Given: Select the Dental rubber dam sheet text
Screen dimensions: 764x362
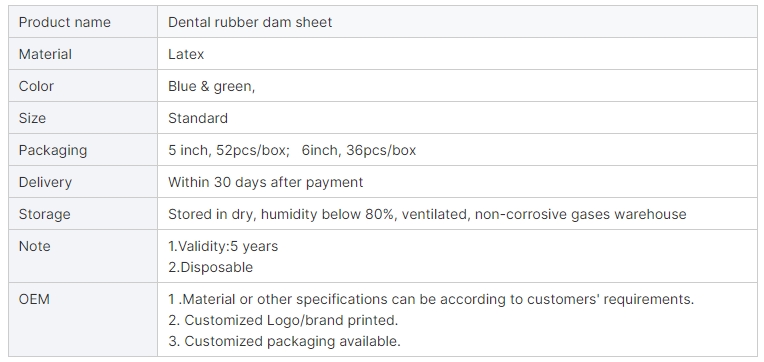Looking at the screenshot, I should [x=250, y=22].
